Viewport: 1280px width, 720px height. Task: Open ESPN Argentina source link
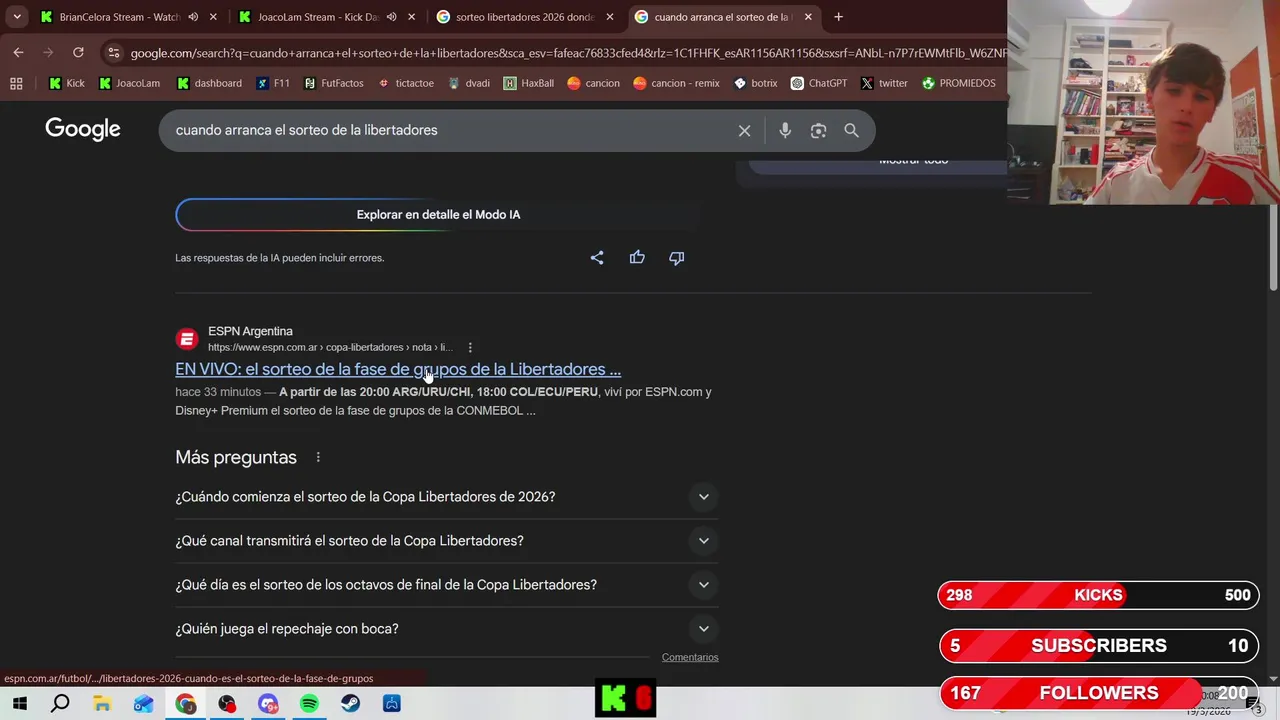point(314,339)
